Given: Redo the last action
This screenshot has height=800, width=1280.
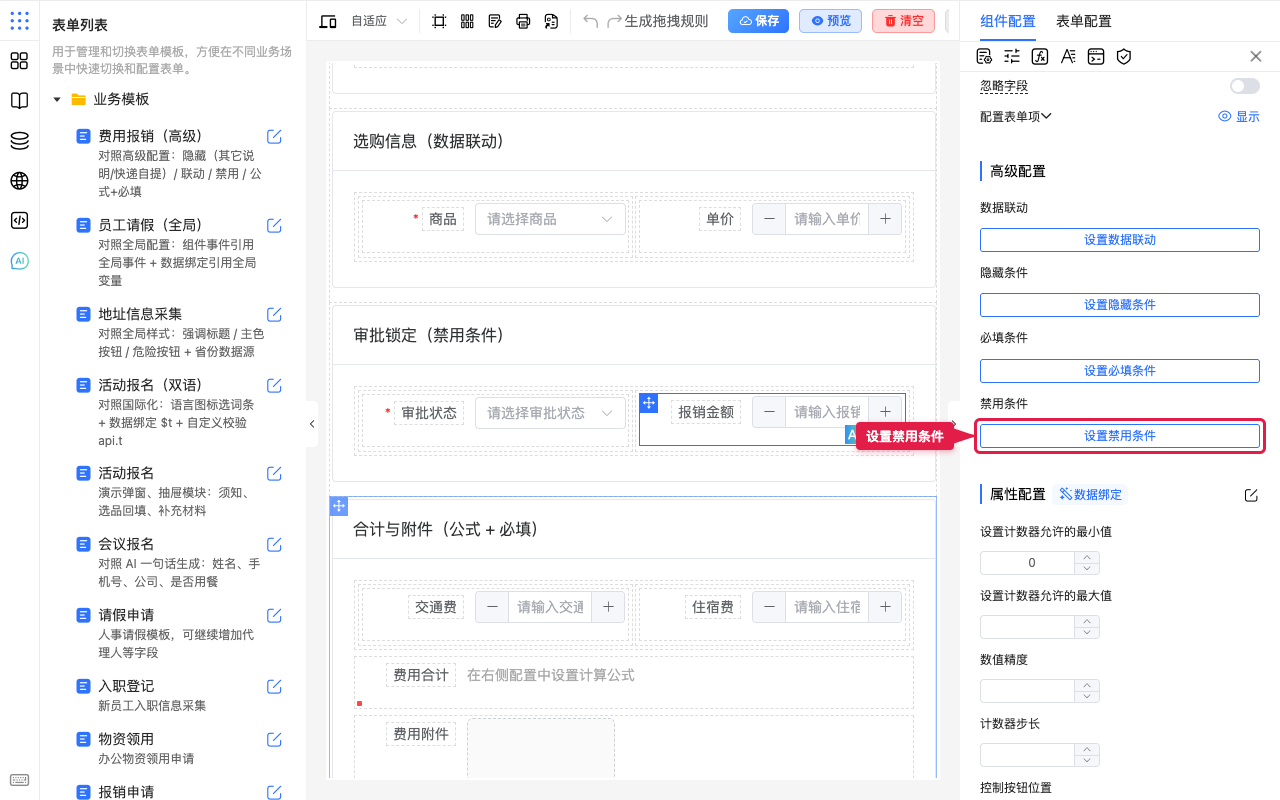Looking at the screenshot, I should pyautogui.click(x=614, y=21).
